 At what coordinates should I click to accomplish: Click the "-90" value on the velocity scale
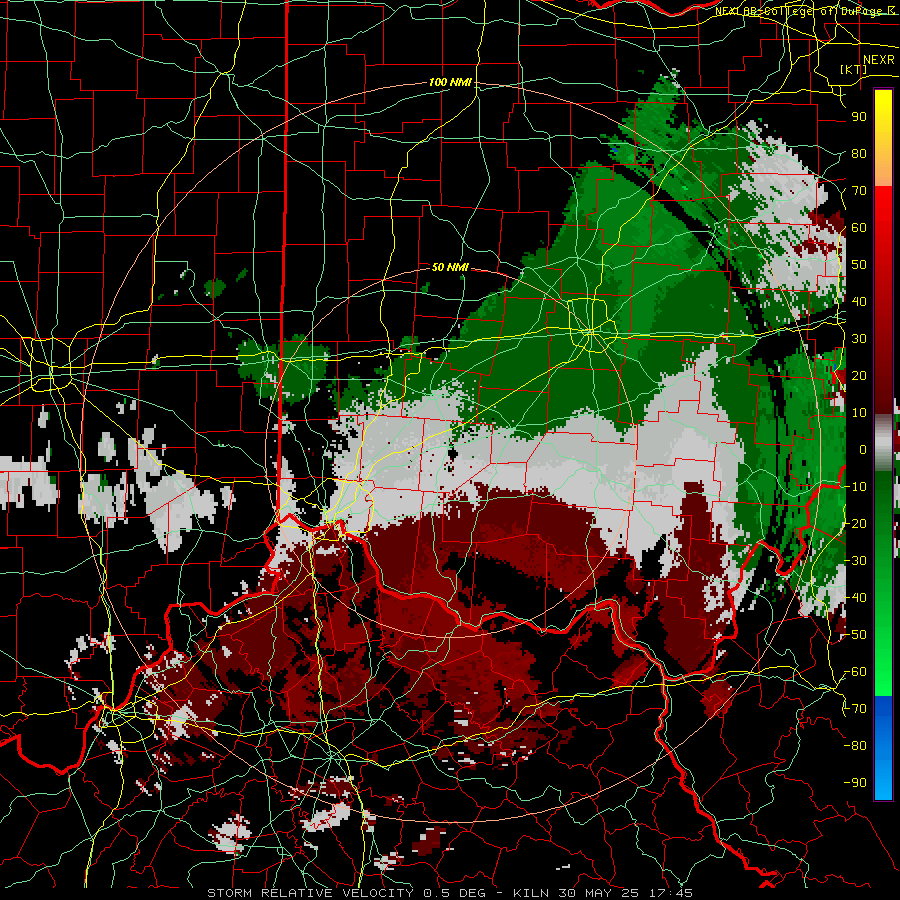click(855, 783)
